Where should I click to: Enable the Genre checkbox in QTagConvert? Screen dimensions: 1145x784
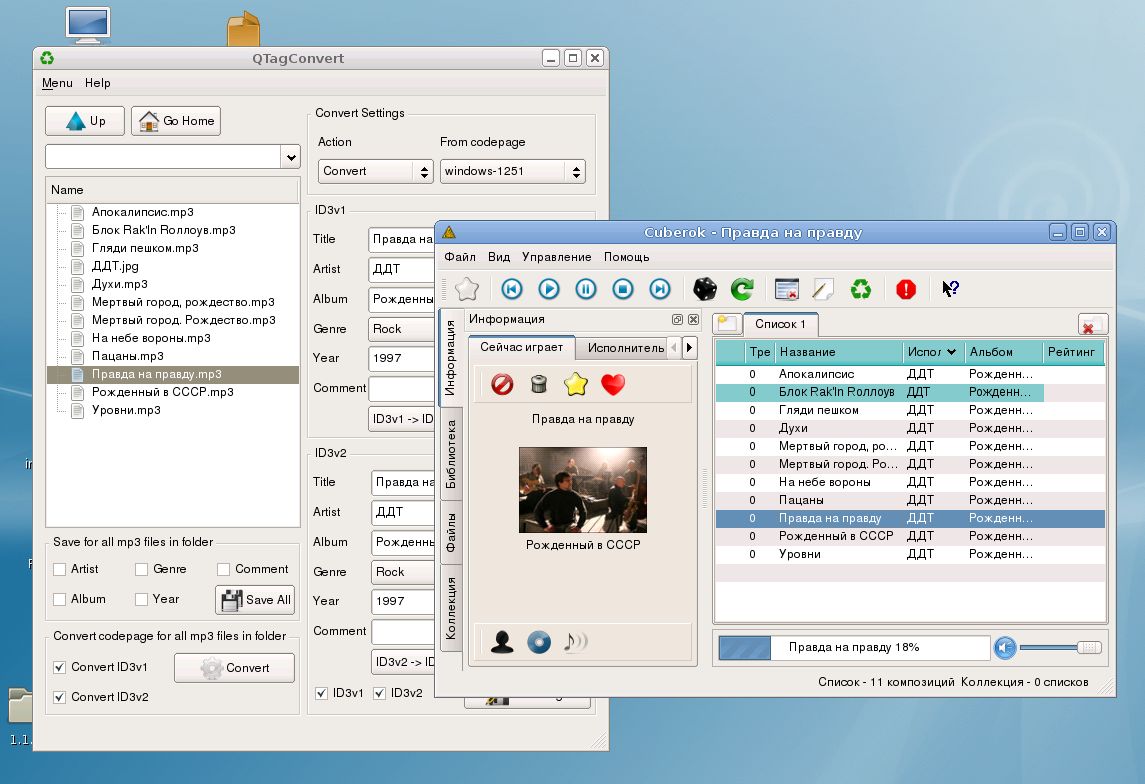[142, 569]
